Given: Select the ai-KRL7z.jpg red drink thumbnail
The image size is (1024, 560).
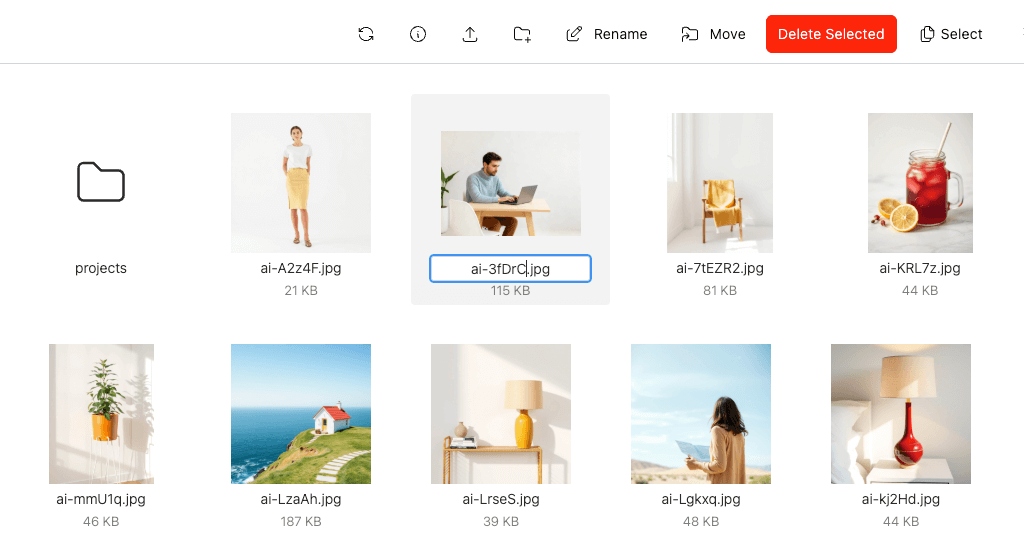Looking at the screenshot, I should coord(920,182).
